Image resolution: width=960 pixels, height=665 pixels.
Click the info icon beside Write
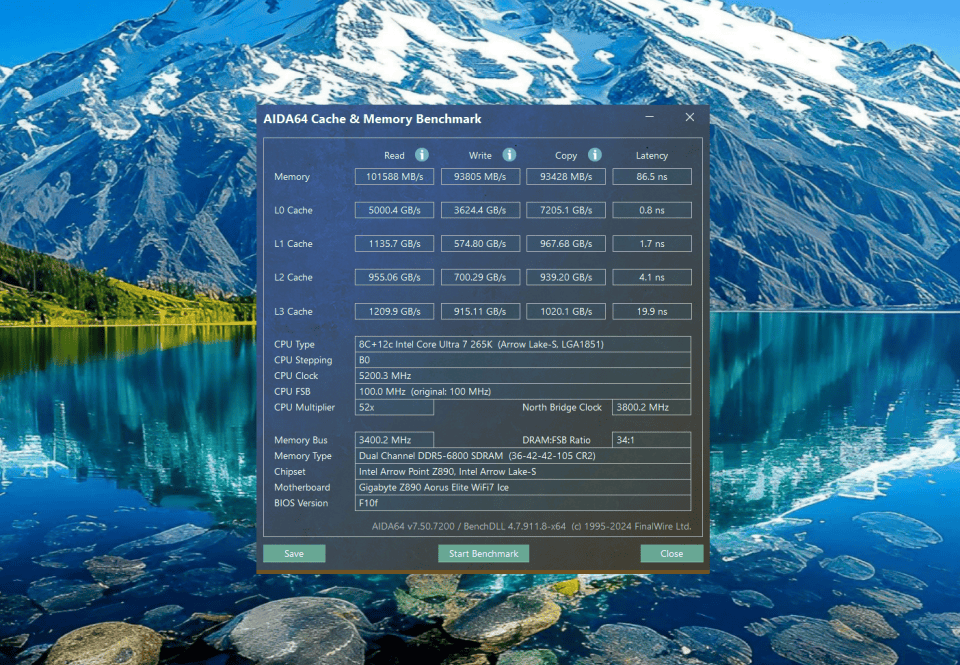tap(509, 155)
